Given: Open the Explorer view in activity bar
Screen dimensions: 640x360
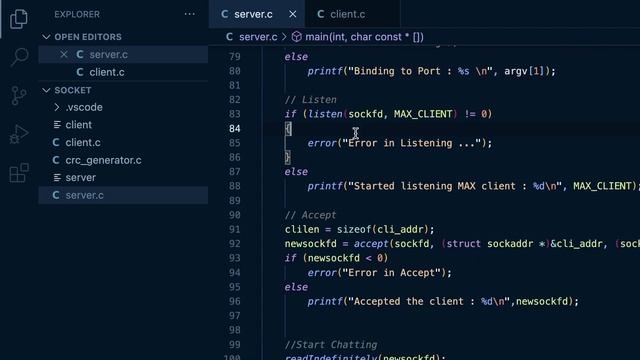Looking at the screenshot, I should (19, 19).
